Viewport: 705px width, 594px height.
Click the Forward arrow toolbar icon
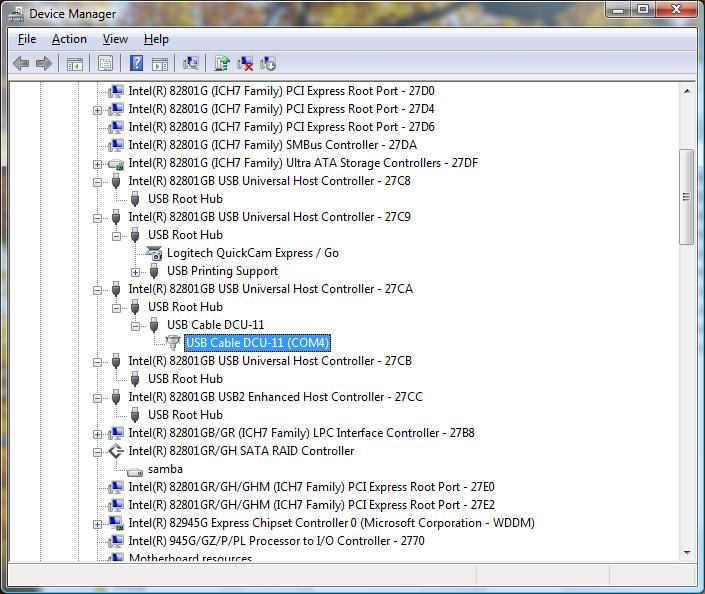tap(44, 63)
